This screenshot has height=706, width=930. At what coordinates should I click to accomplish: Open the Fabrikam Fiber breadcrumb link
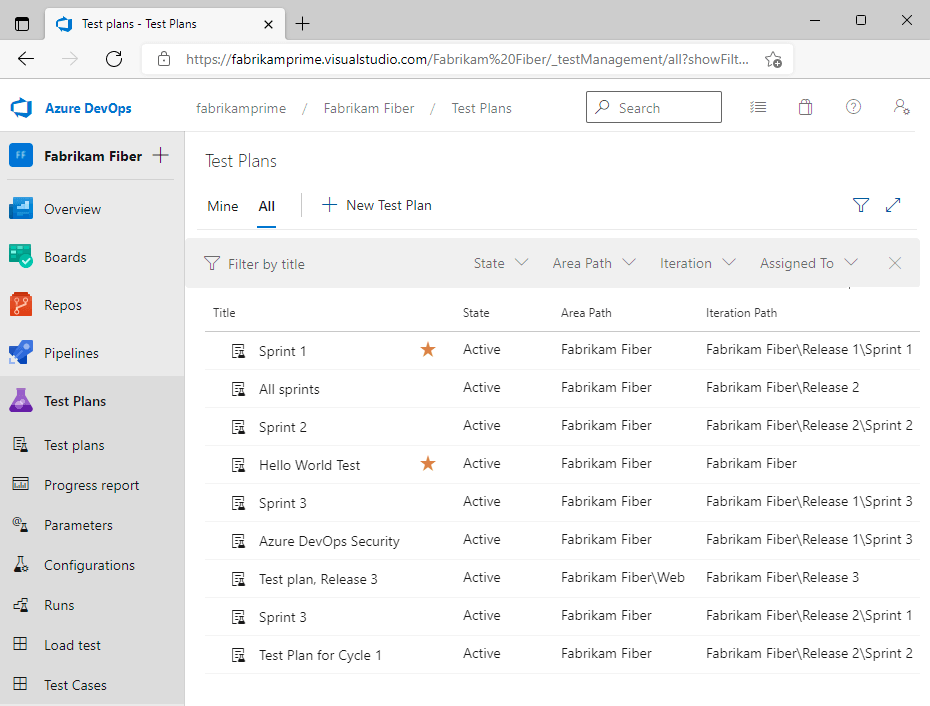tap(369, 108)
